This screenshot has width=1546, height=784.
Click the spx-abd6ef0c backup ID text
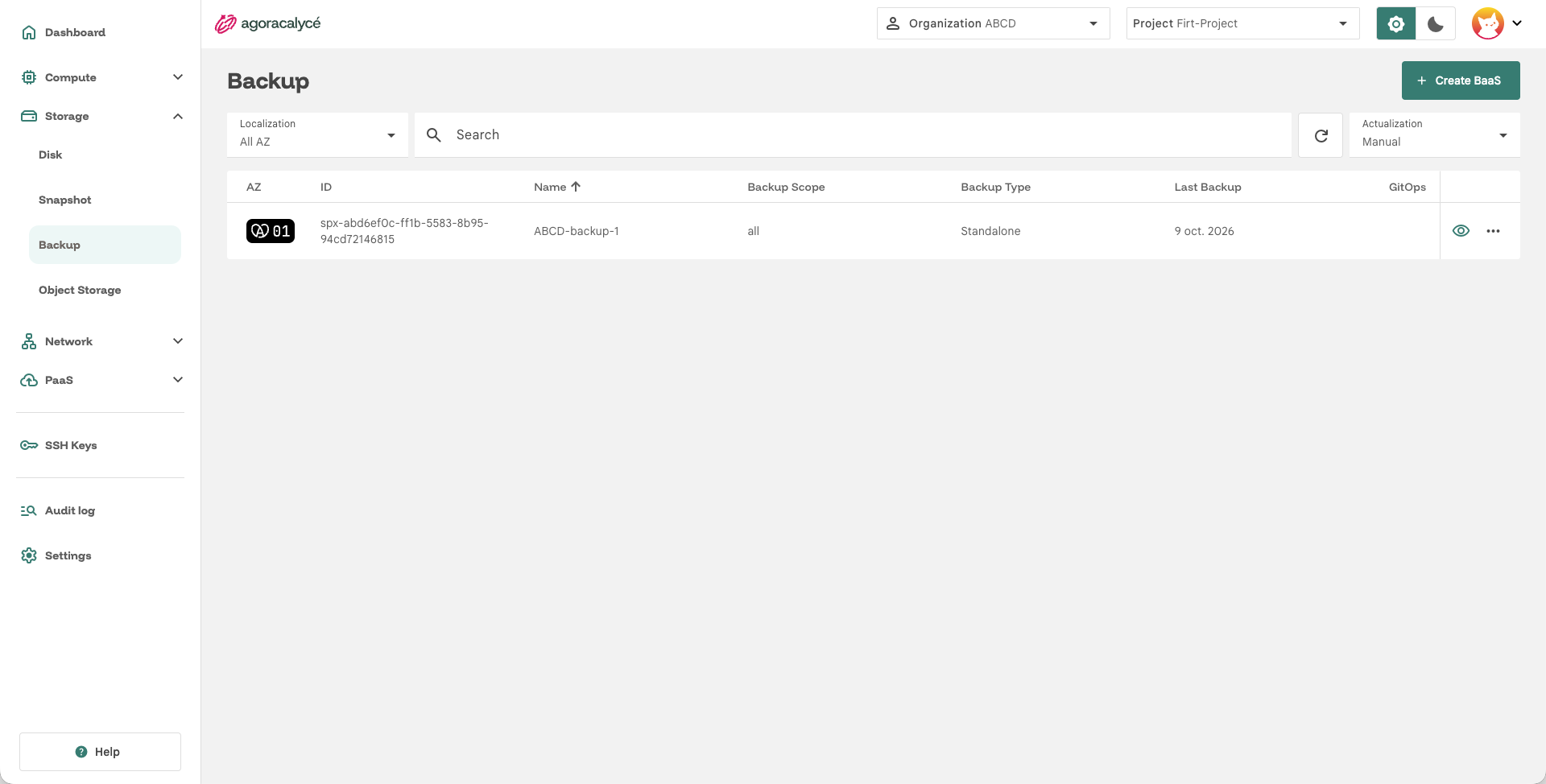(x=404, y=231)
